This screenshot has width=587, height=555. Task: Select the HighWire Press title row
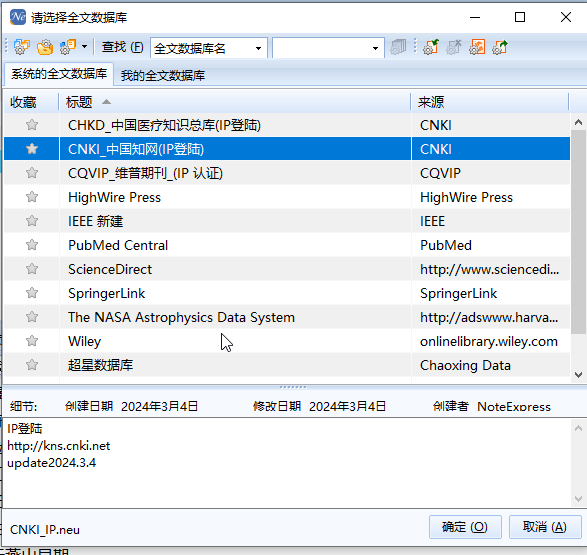point(287,197)
